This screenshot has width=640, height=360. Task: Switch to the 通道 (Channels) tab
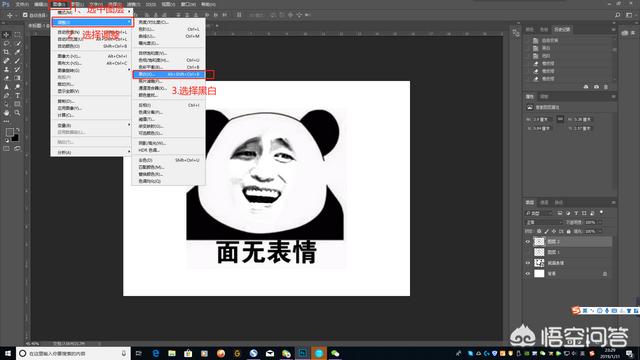[544, 202]
